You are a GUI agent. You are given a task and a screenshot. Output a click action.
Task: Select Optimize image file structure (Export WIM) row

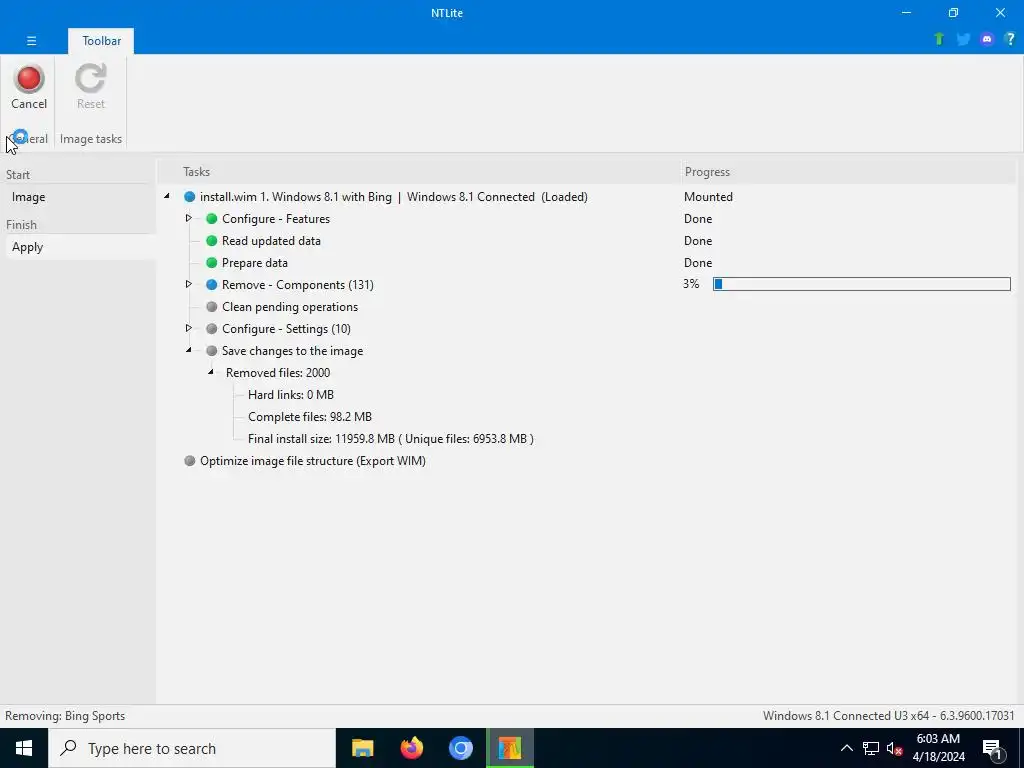[x=313, y=460]
